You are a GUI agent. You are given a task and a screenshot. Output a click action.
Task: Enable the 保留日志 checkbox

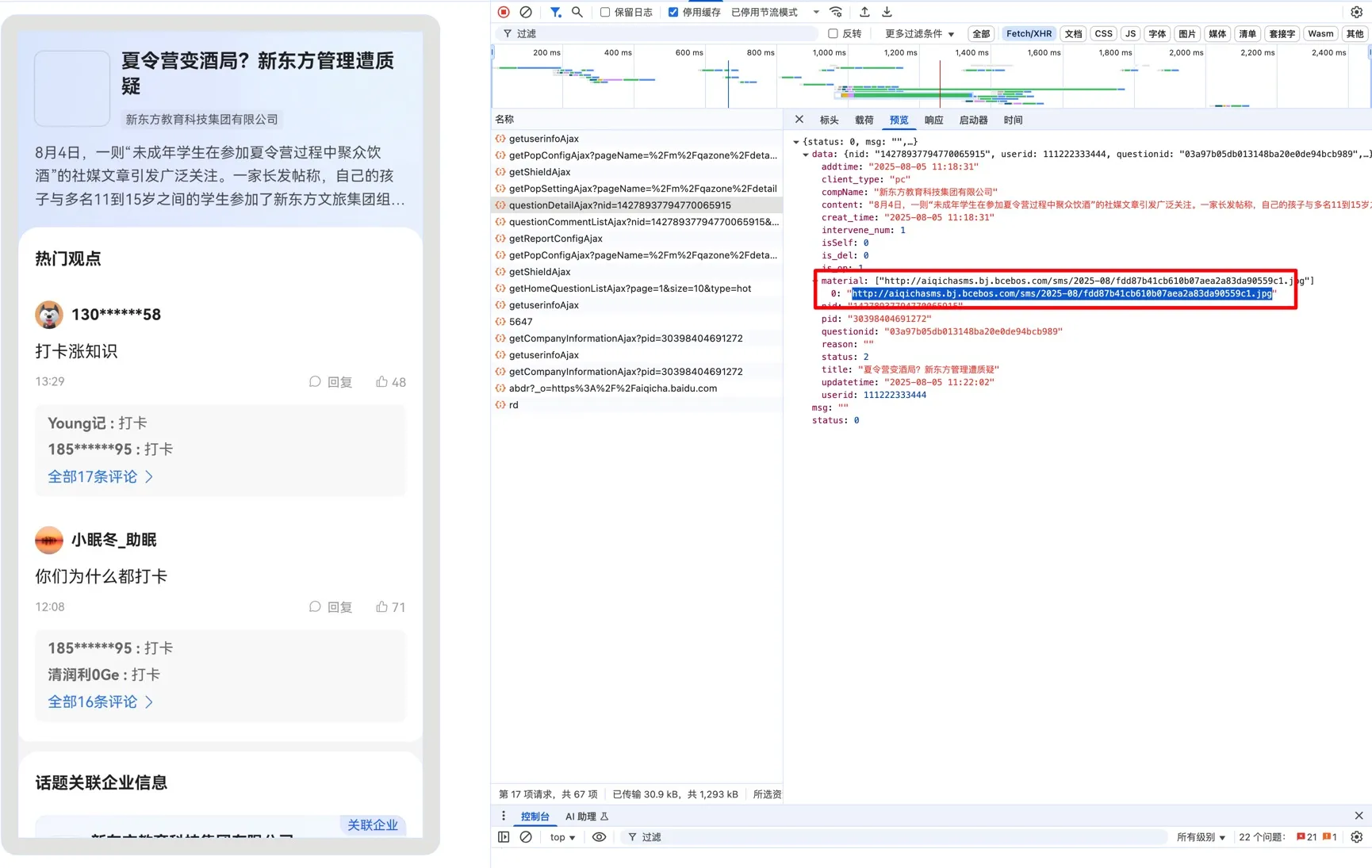(605, 12)
